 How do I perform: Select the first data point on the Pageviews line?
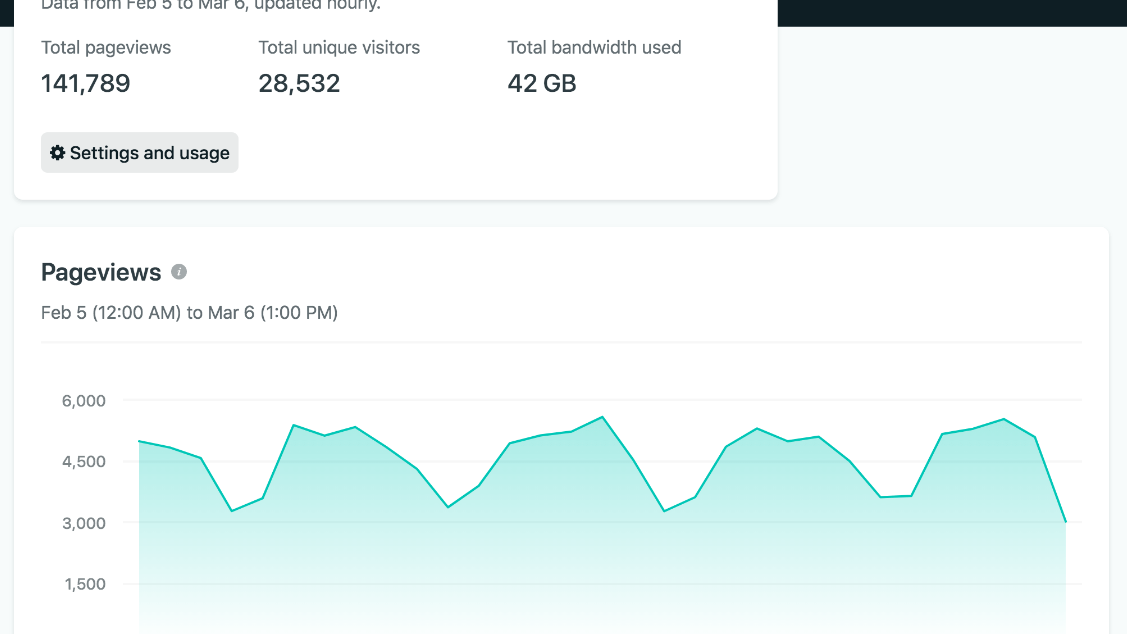pos(139,441)
